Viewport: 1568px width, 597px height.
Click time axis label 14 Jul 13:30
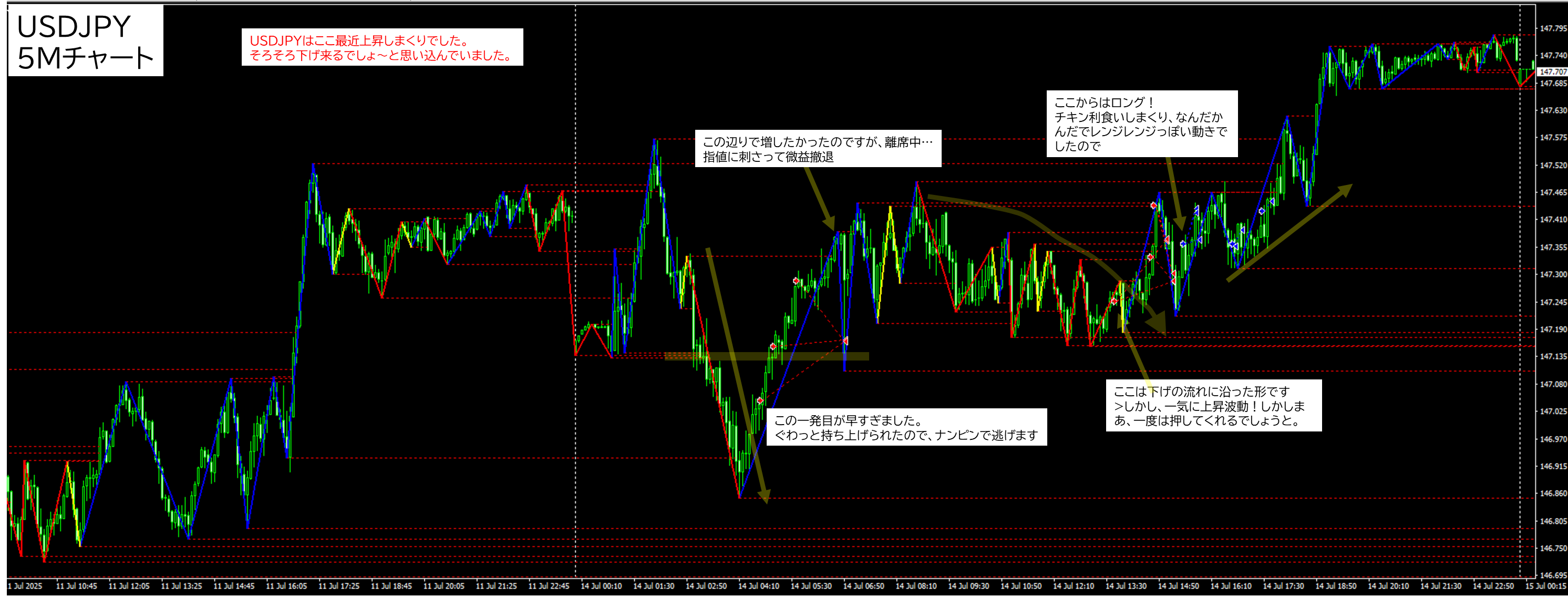coord(1126,586)
